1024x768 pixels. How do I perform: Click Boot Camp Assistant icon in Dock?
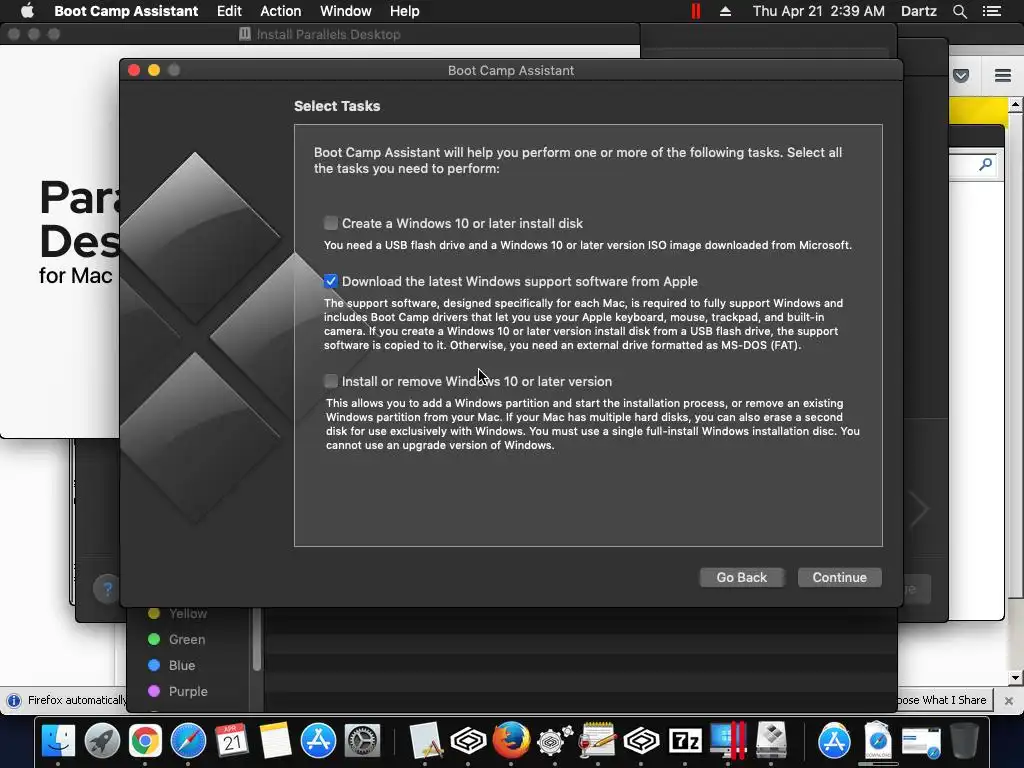[771, 741]
